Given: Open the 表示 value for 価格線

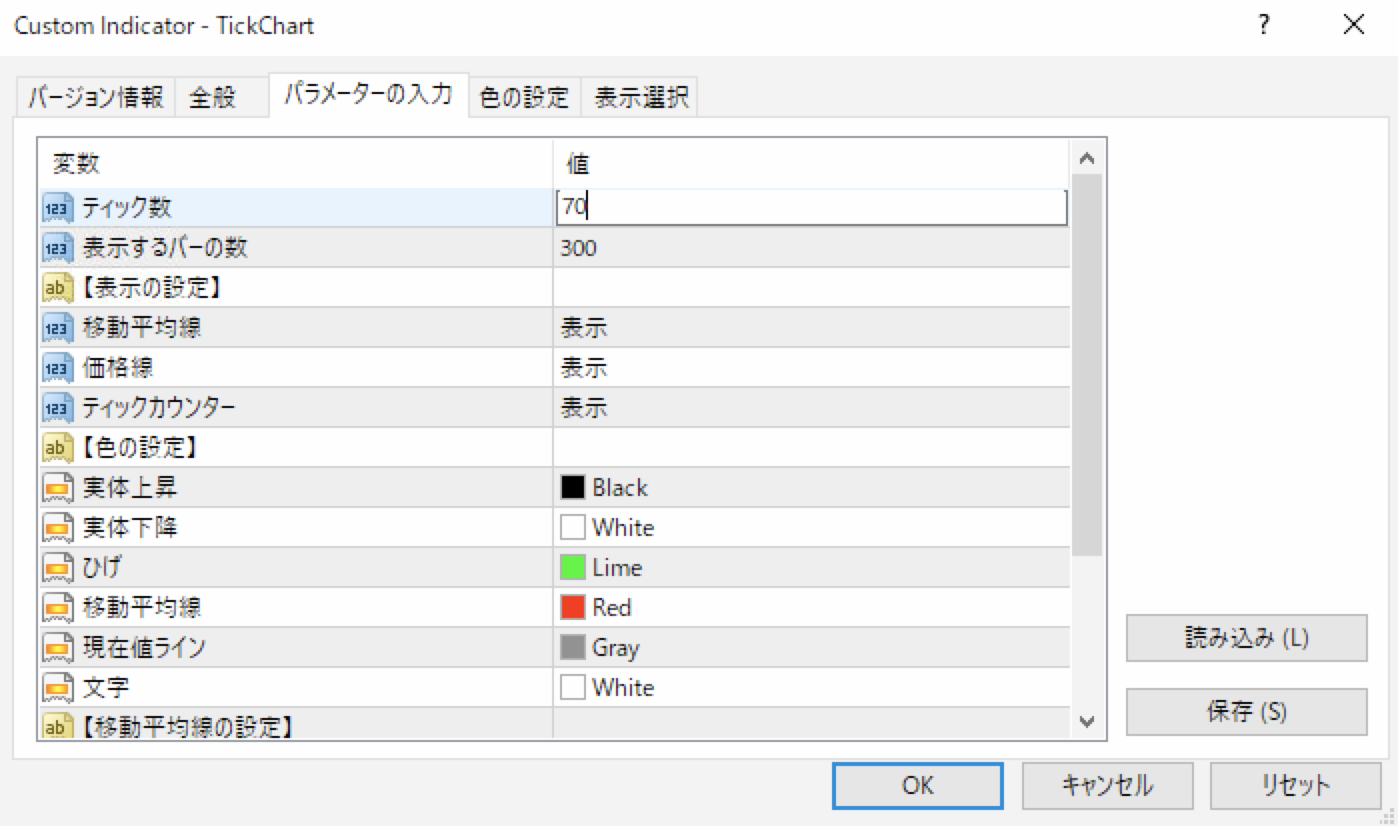Looking at the screenshot, I should [584, 368].
